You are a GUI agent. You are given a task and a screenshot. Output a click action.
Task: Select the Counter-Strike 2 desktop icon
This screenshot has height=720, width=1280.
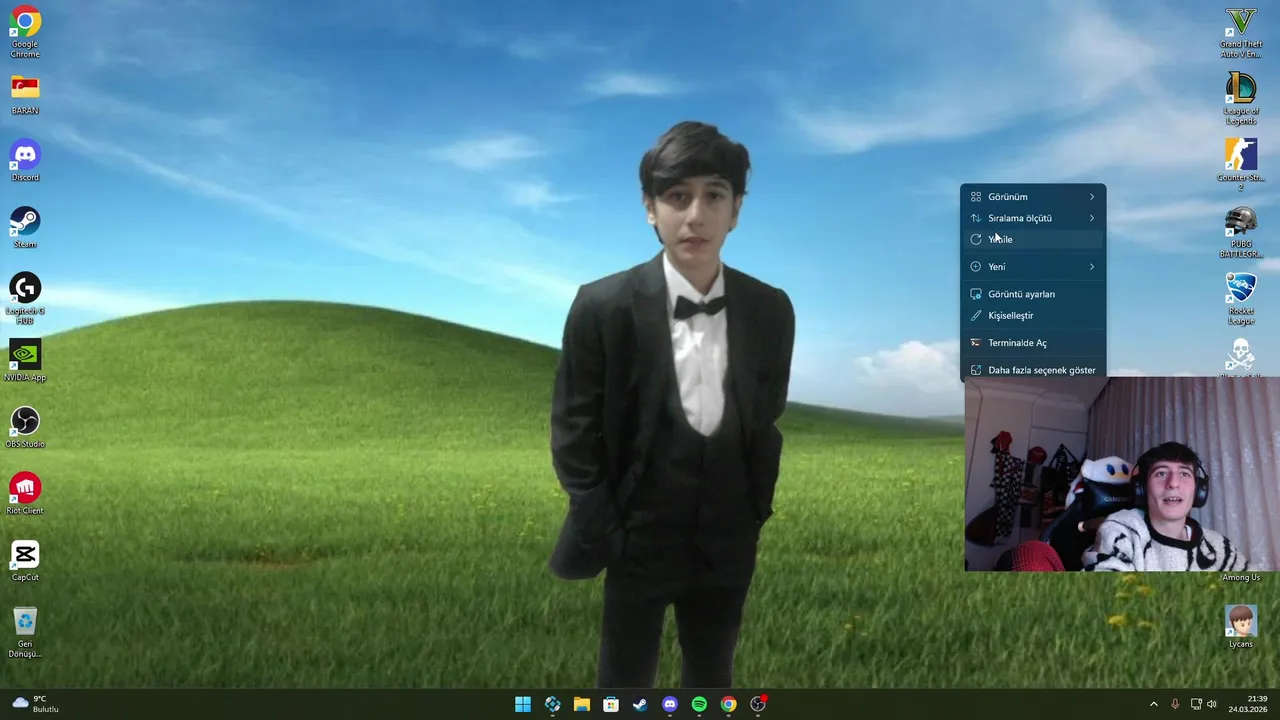pyautogui.click(x=1241, y=165)
